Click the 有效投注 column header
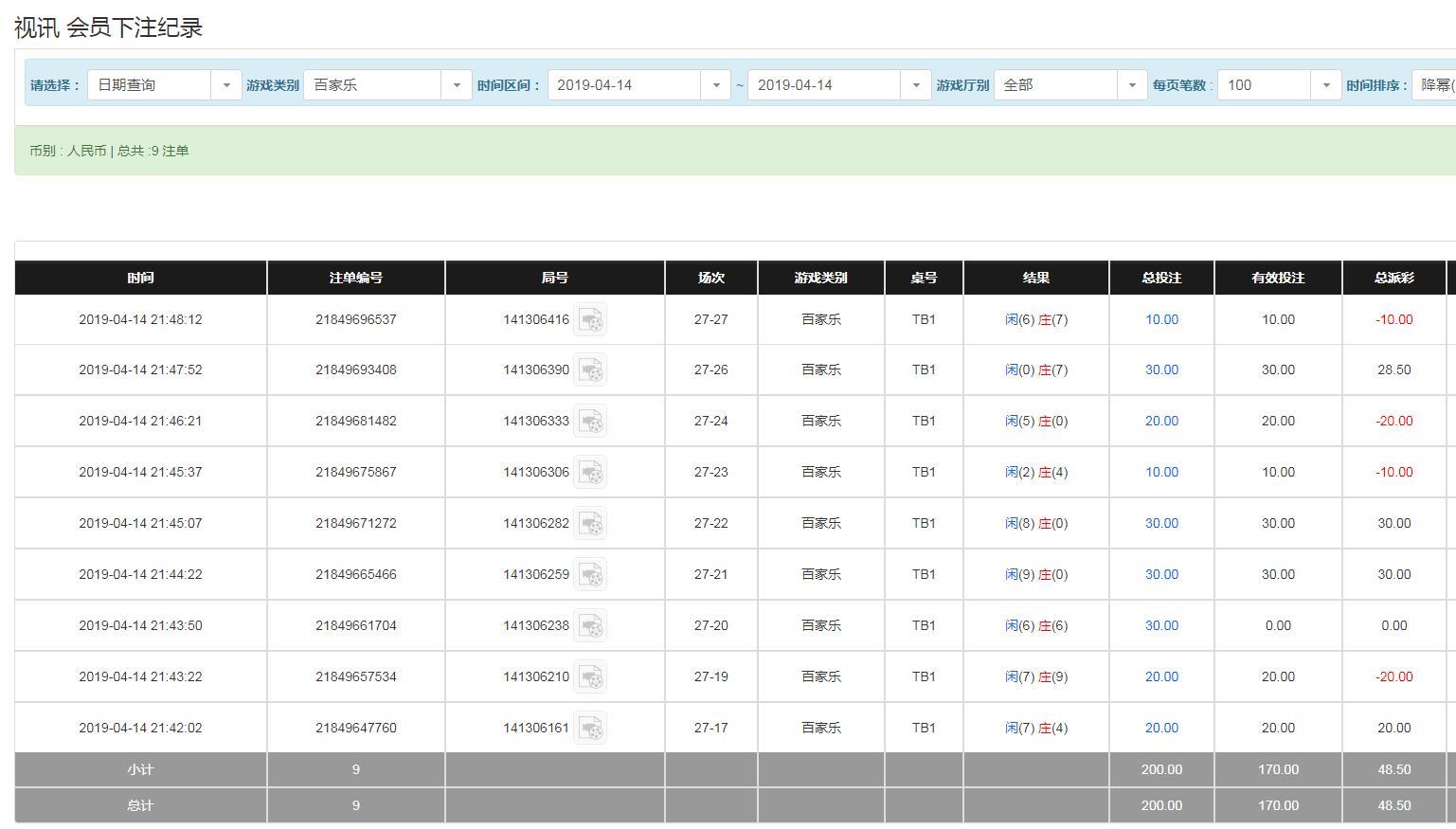Viewport: 1456px width, 829px height. (1278, 278)
